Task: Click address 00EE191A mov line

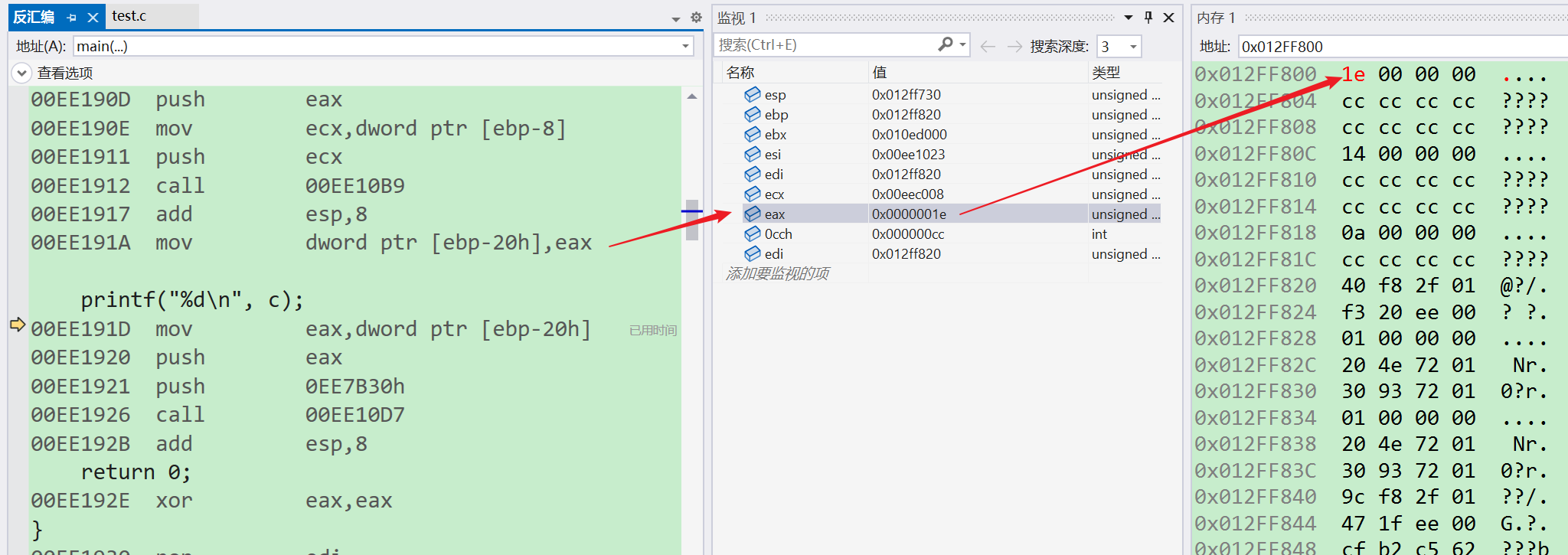Action: (312, 243)
